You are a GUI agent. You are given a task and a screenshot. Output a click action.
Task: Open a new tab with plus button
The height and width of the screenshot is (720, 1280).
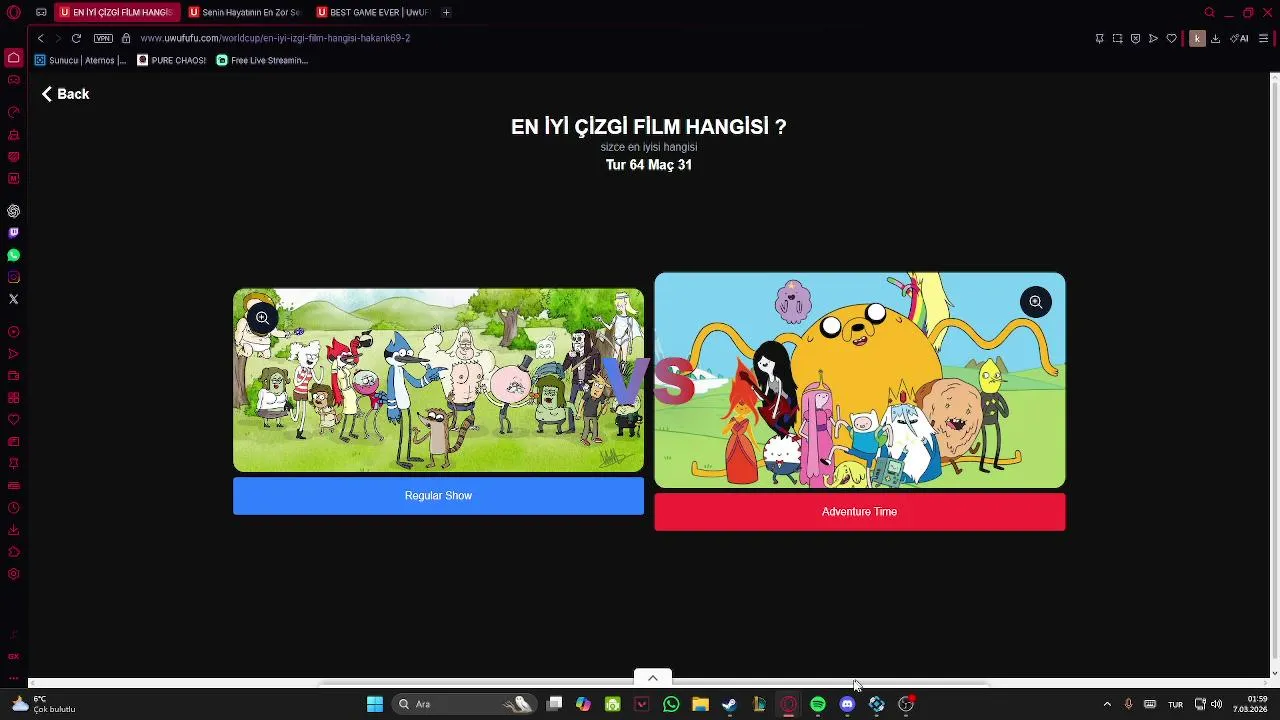[446, 12]
